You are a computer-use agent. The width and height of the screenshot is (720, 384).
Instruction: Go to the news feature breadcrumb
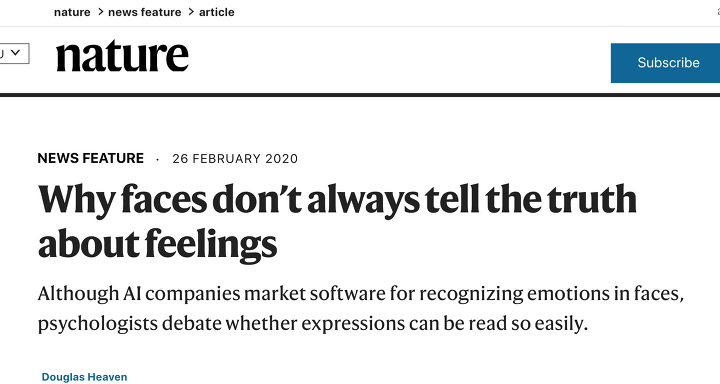pos(145,12)
